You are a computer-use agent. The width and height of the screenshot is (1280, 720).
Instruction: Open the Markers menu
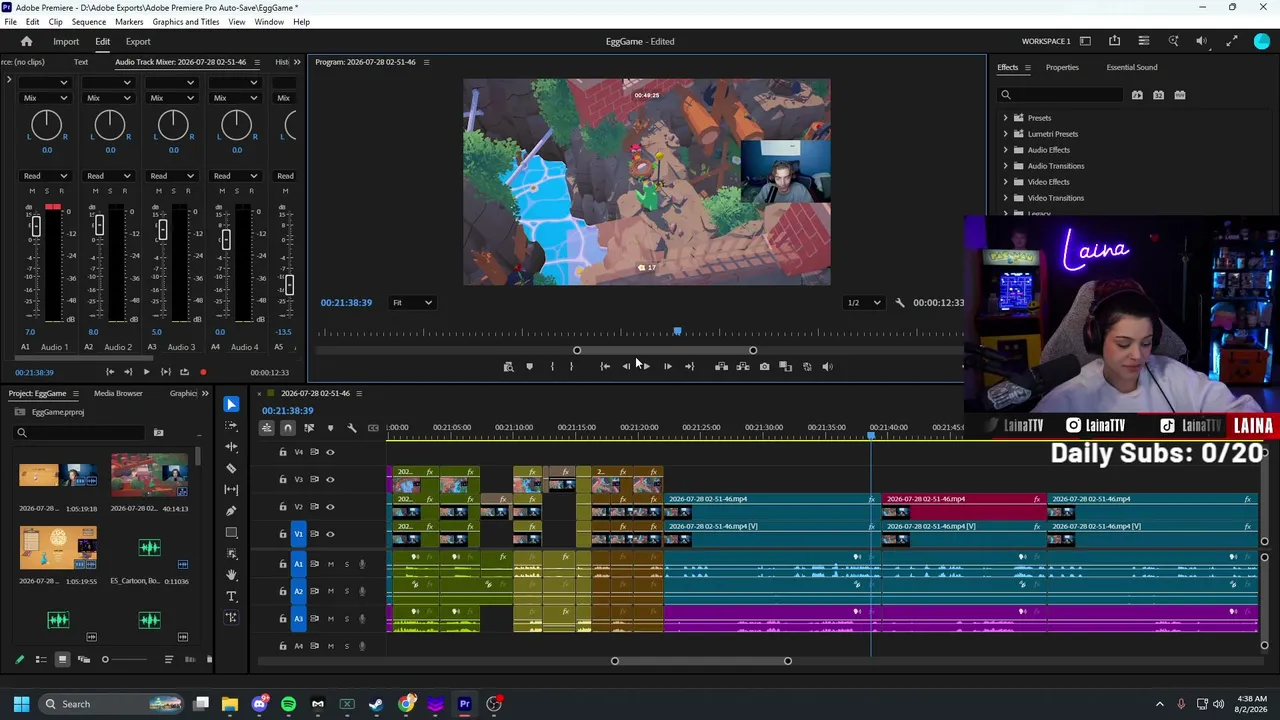pyautogui.click(x=129, y=22)
